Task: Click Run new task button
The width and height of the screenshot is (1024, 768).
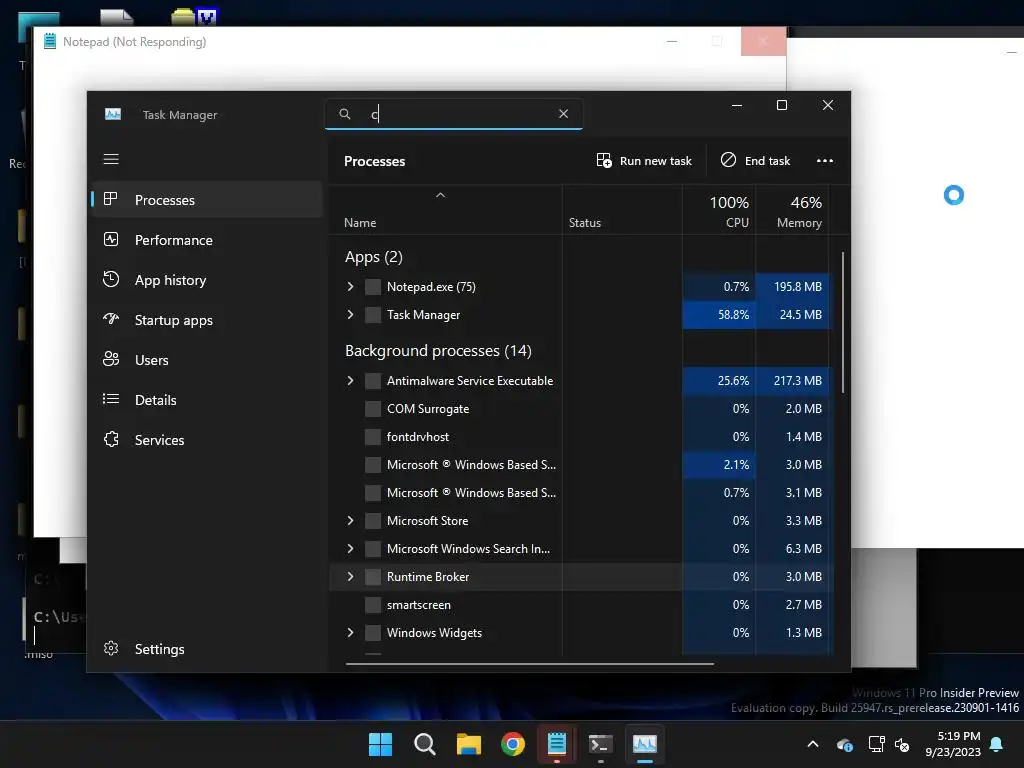Action: [x=644, y=161]
